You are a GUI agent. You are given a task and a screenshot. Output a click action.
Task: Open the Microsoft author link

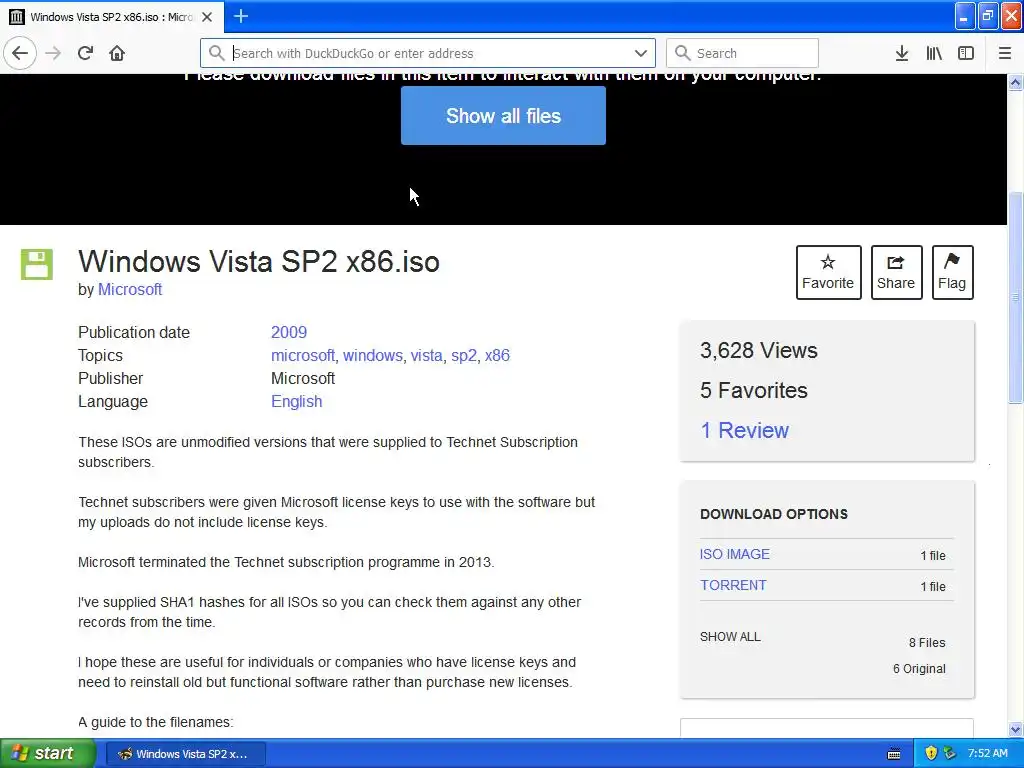[130, 289]
